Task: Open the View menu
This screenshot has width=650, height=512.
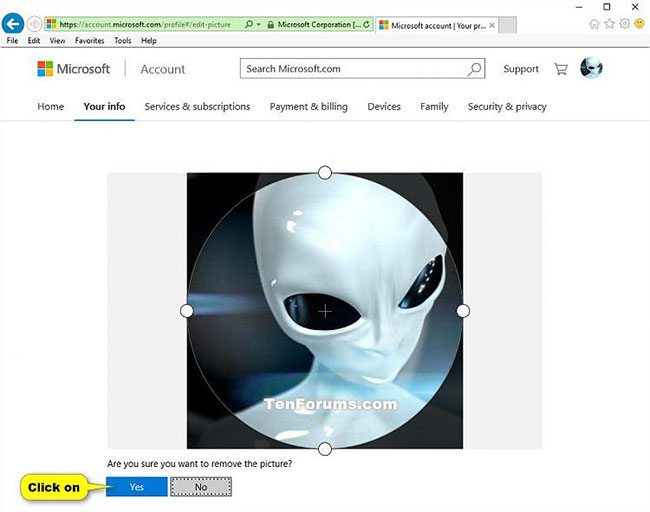Action: pos(57,41)
